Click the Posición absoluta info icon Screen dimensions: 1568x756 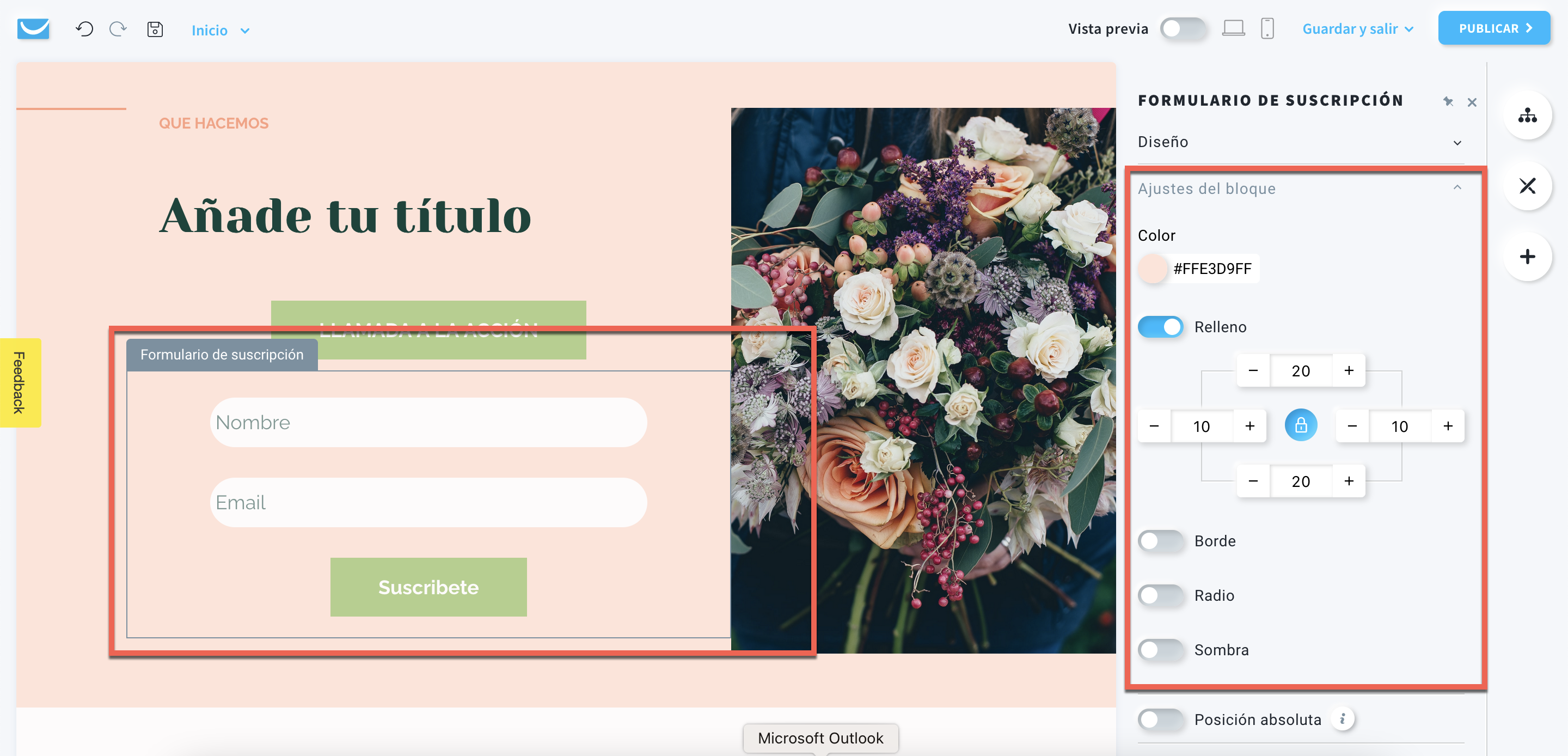tap(1342, 719)
